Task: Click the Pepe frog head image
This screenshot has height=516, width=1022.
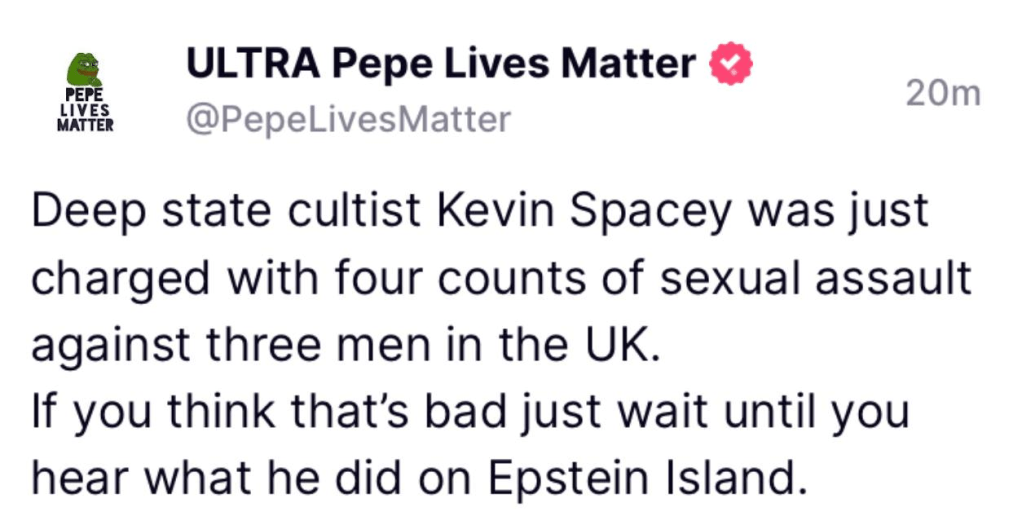Action: (84, 72)
